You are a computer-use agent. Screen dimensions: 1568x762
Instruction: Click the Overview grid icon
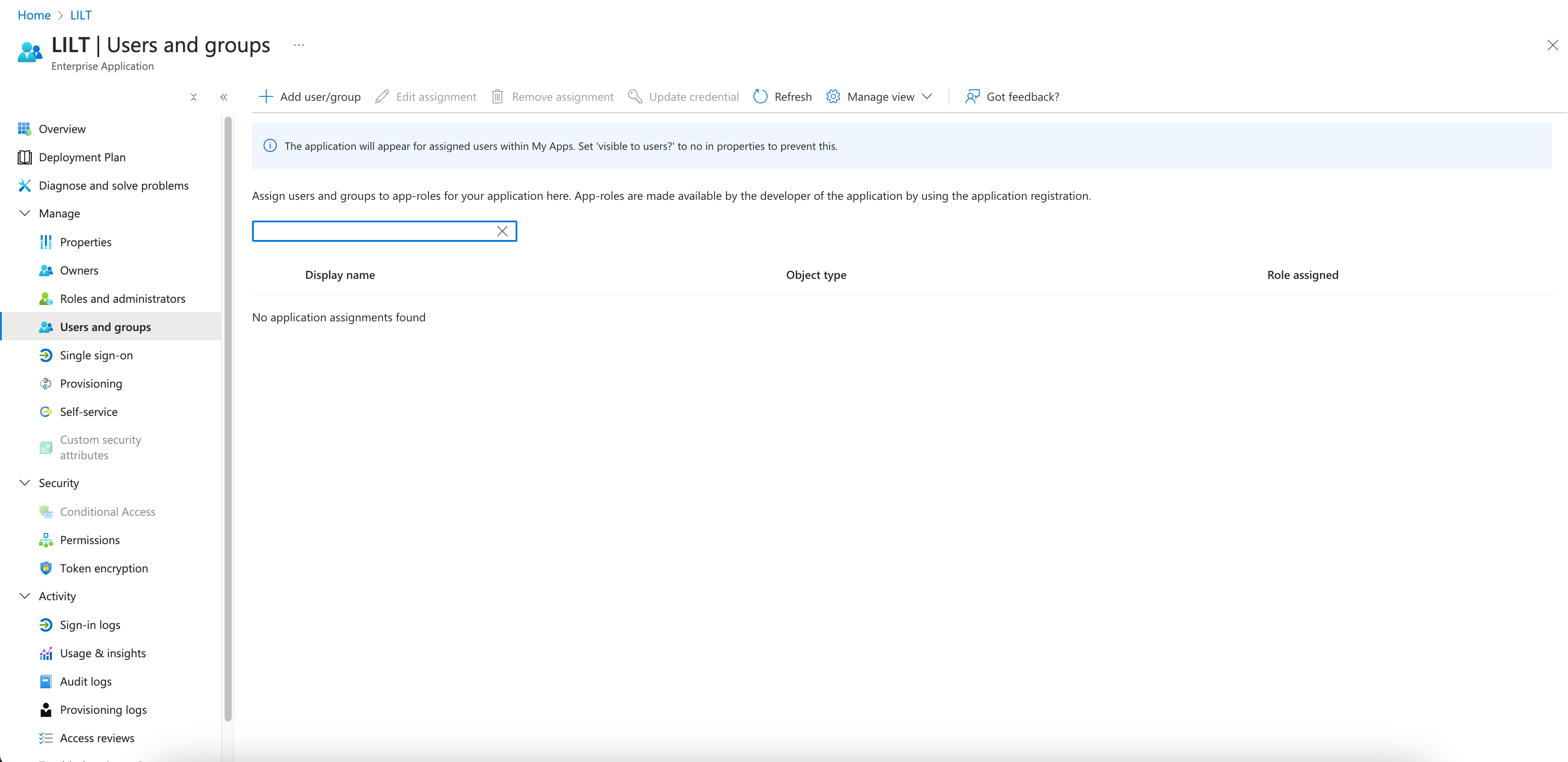24,129
